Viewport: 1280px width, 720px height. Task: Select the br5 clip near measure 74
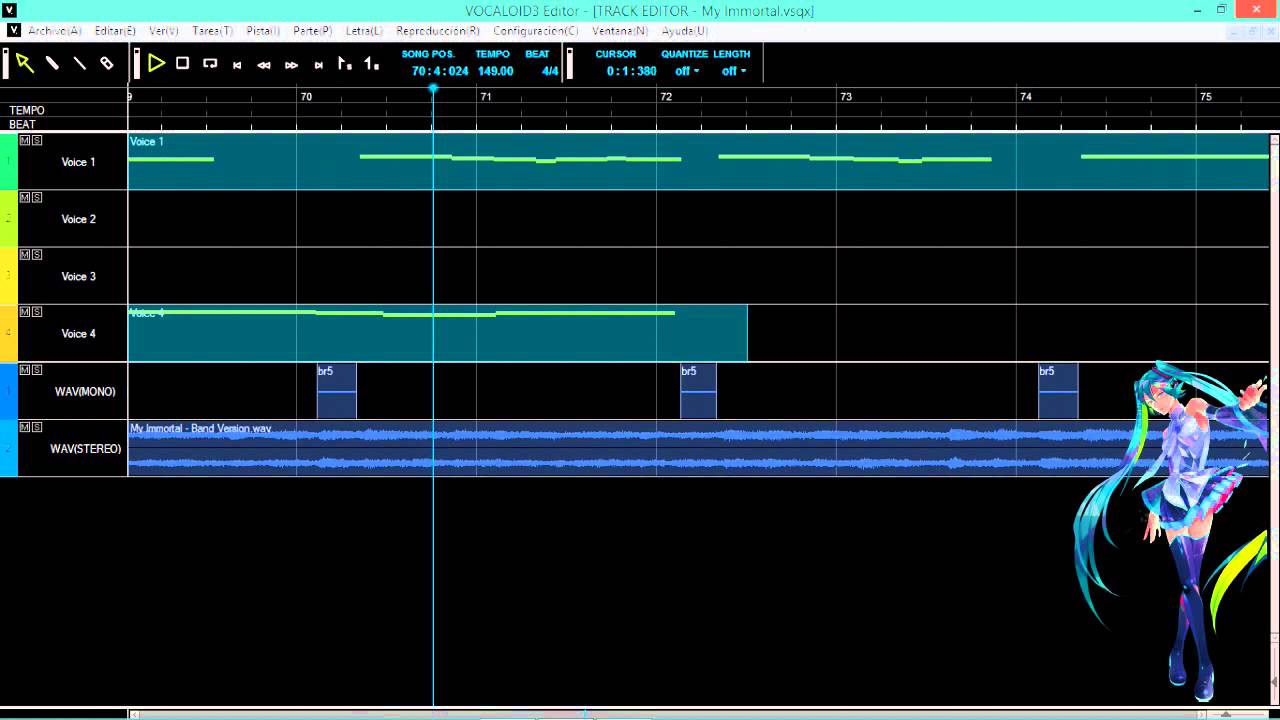pyautogui.click(x=1058, y=391)
